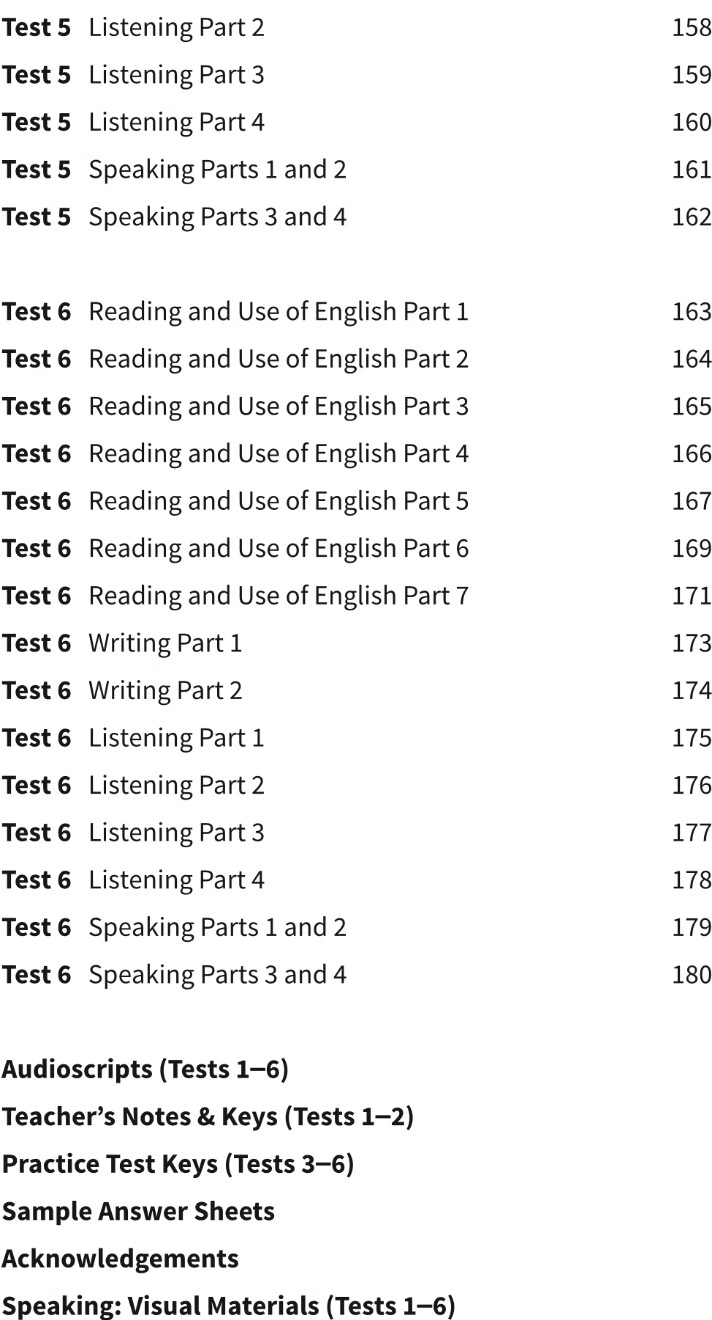Go to Test 6 Listening Part 1
The width and height of the screenshot is (712, 1320).
tap(176, 738)
